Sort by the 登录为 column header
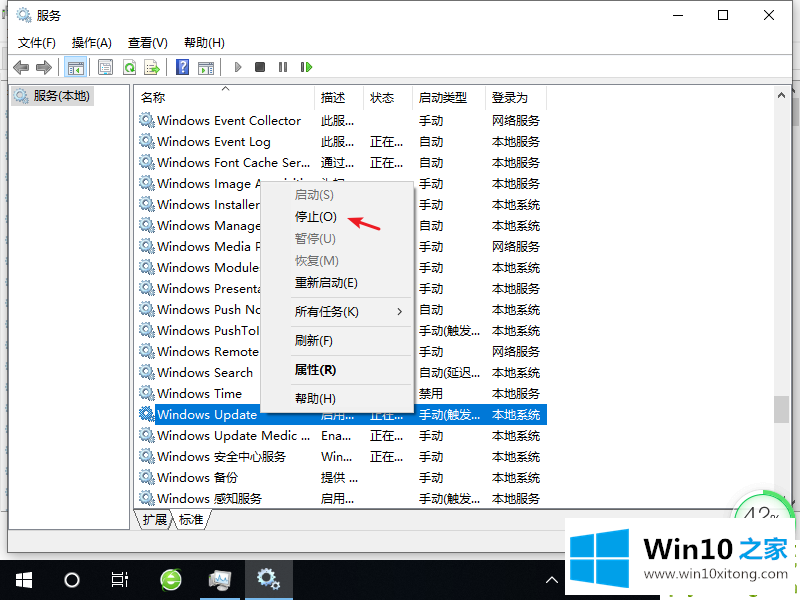 516,97
